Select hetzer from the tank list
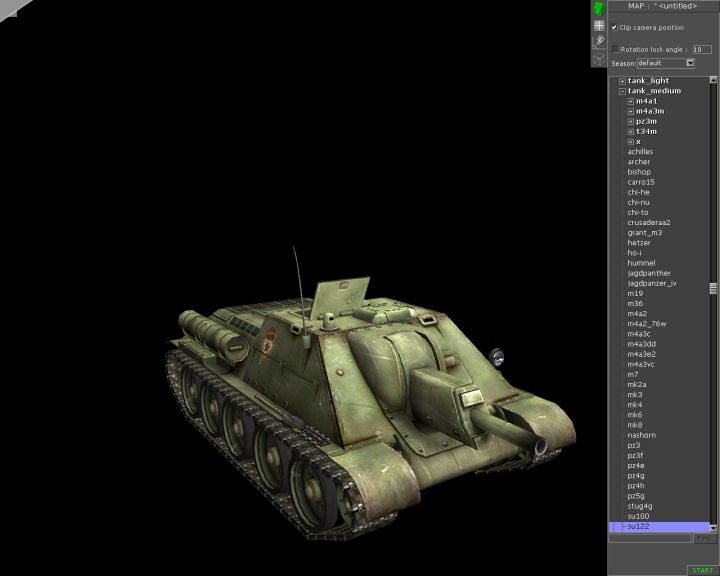Image resolution: width=720 pixels, height=576 pixels. (639, 243)
